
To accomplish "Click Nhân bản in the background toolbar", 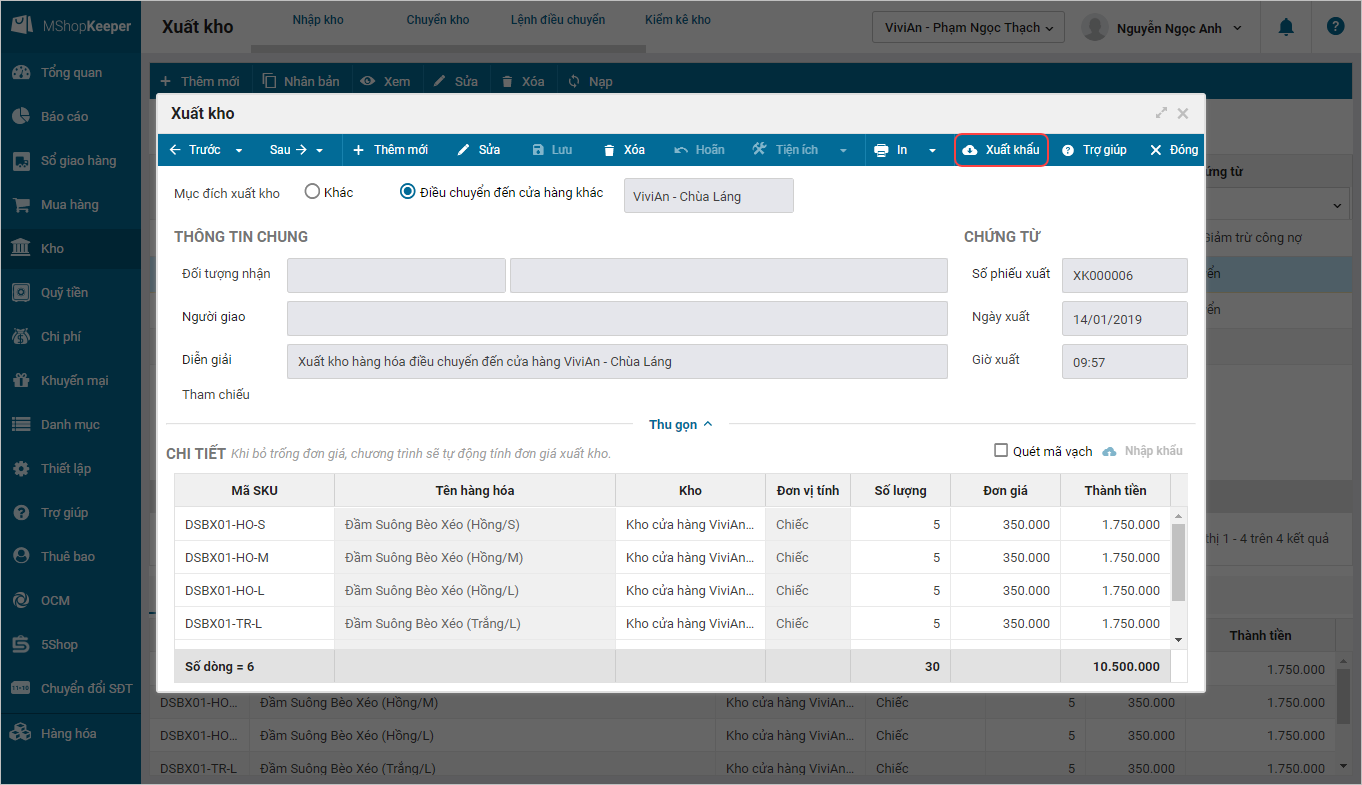I will 301,81.
